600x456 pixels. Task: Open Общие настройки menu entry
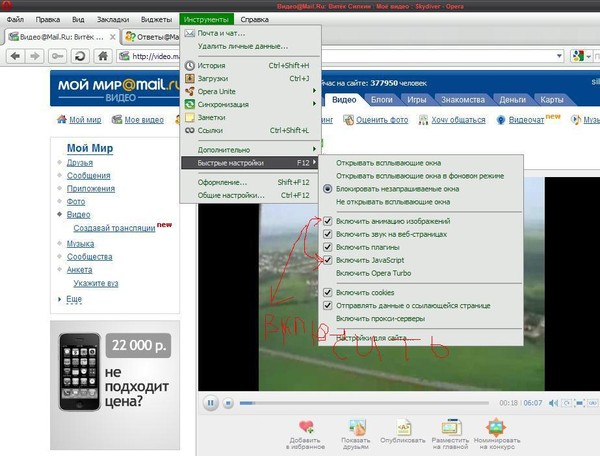click(251, 195)
